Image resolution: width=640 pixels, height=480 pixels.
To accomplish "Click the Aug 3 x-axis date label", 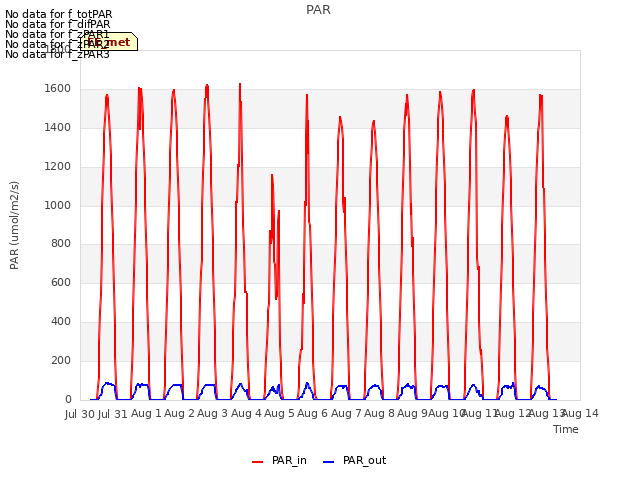I will 212,413.
